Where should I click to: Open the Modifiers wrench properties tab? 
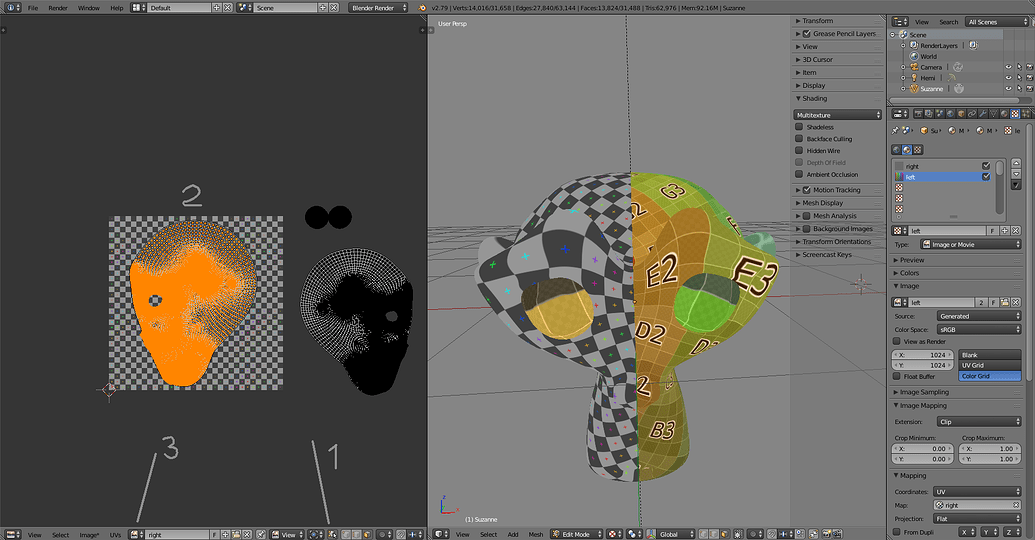(983, 114)
